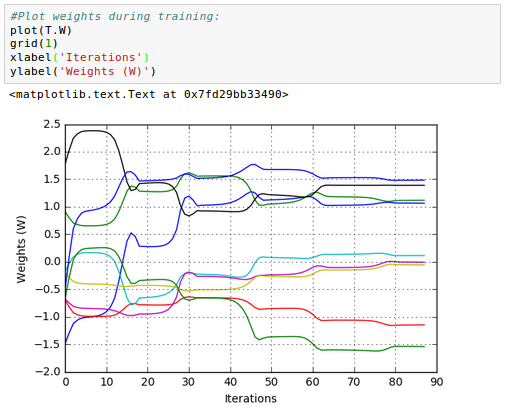The height and width of the screenshot is (418, 509).
Task: Click the 'Iterations' x-axis label
Action: click(x=251, y=399)
